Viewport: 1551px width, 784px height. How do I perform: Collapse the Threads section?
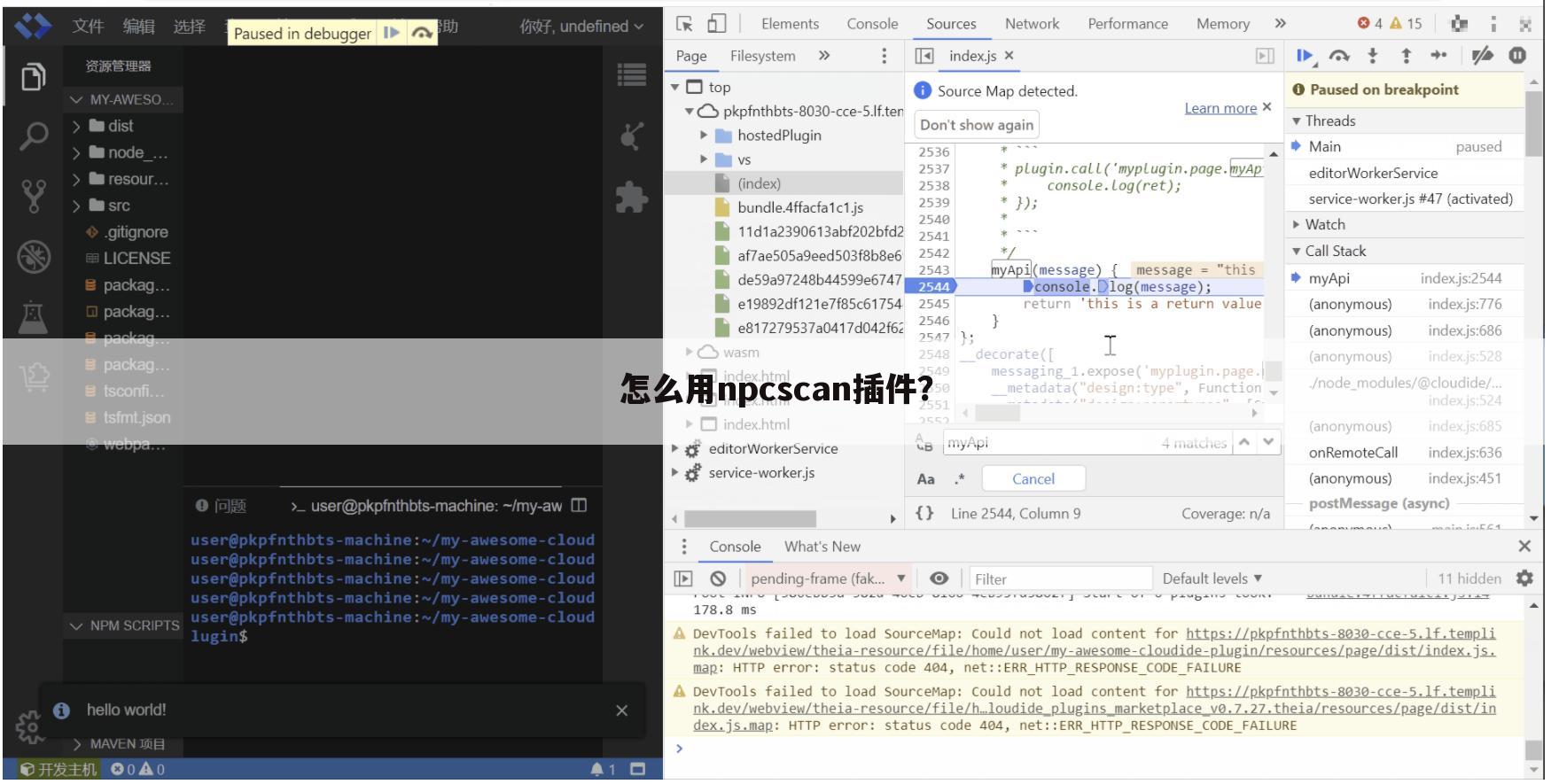pos(1297,120)
